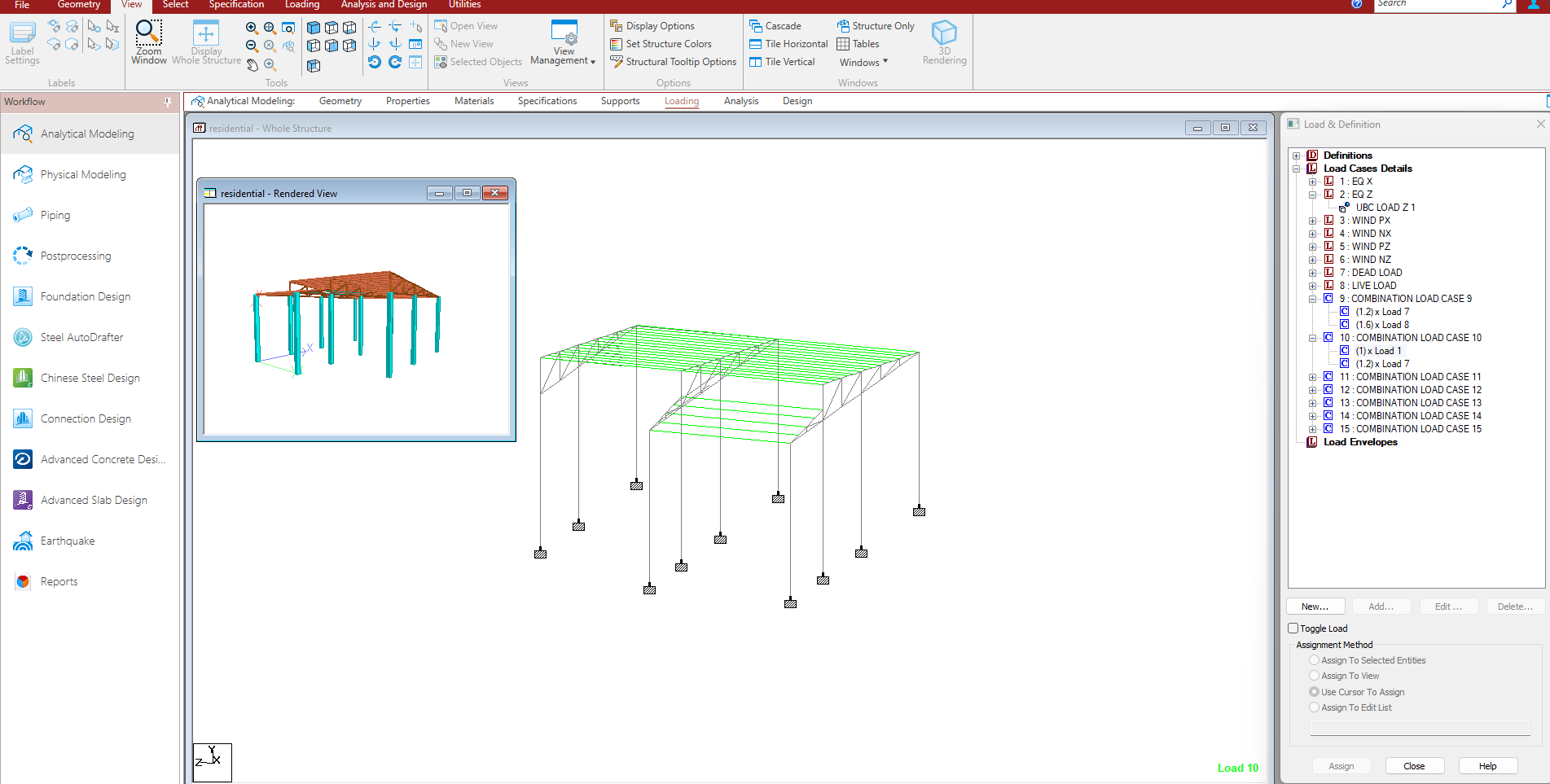Open the Postprocessing workflow

[76, 256]
